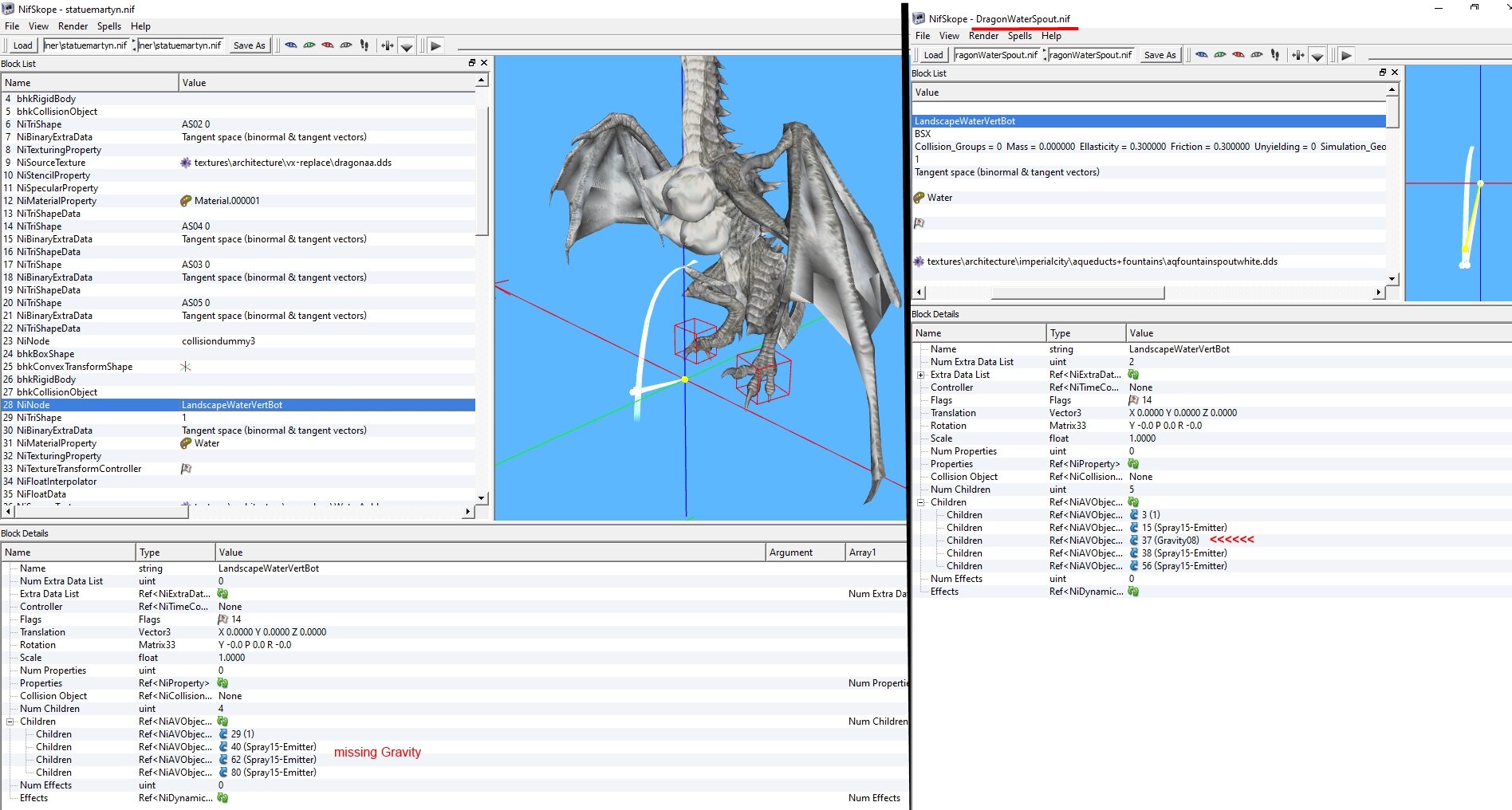Click the scroll-down arrow of statuemartyn Block List

click(x=482, y=497)
